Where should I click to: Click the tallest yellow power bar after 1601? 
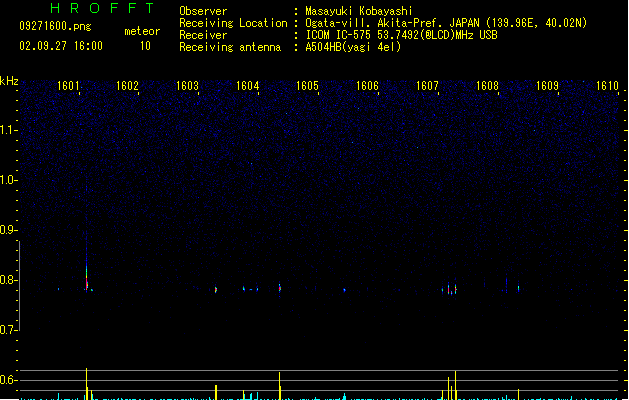tap(86, 384)
